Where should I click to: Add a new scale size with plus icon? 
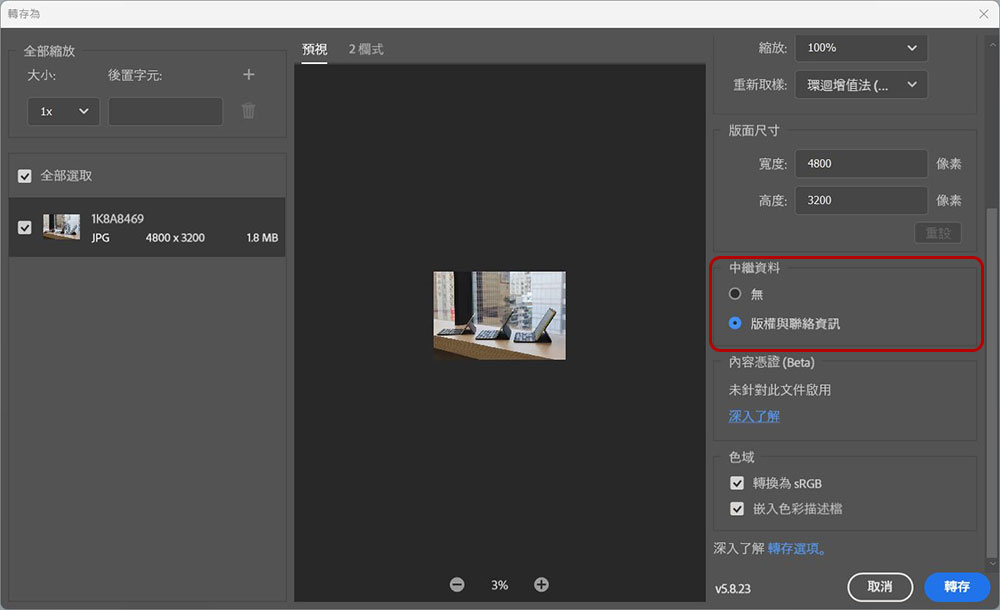pyautogui.click(x=249, y=75)
